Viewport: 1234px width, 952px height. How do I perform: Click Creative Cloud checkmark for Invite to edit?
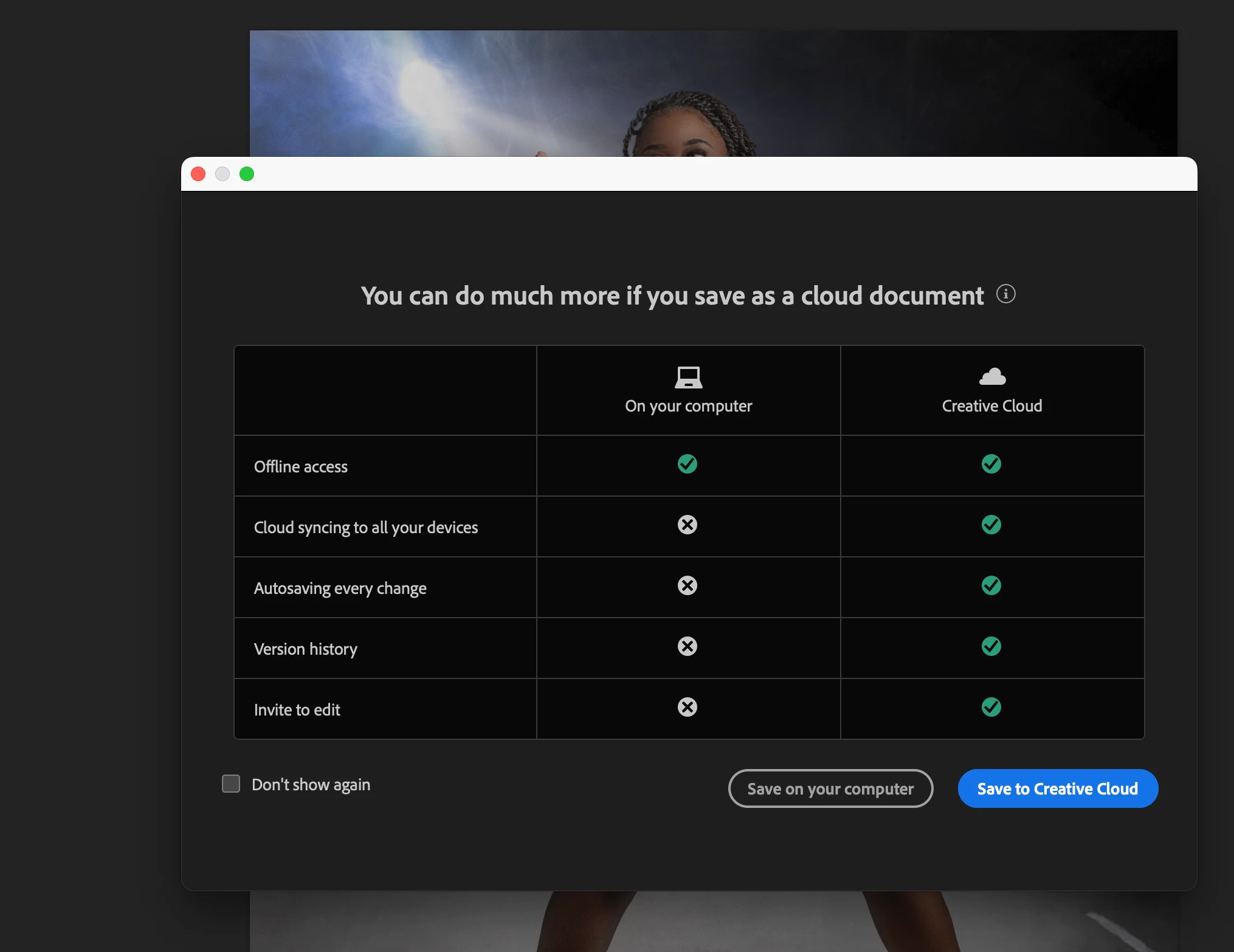991,707
